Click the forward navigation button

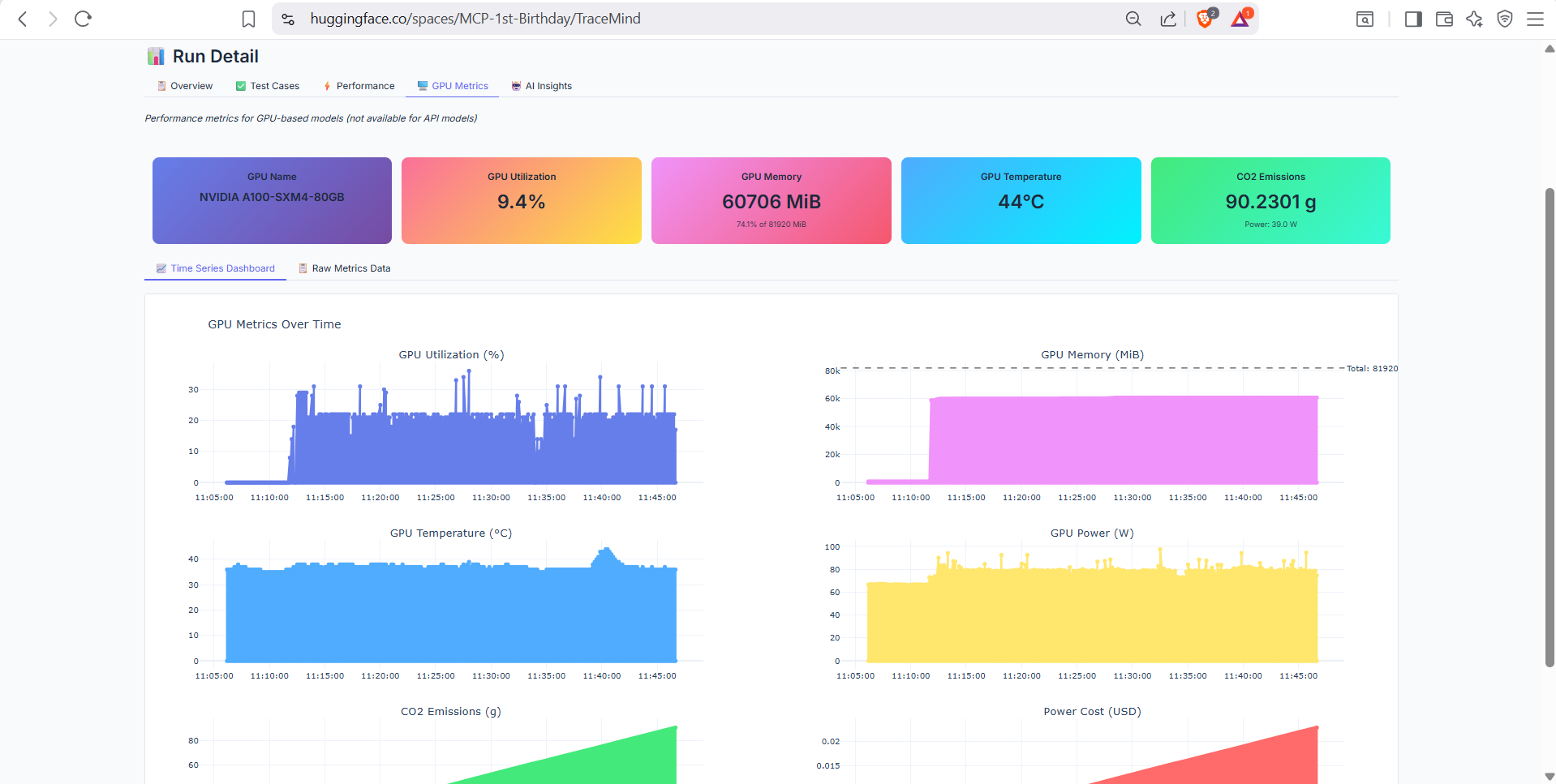52,19
